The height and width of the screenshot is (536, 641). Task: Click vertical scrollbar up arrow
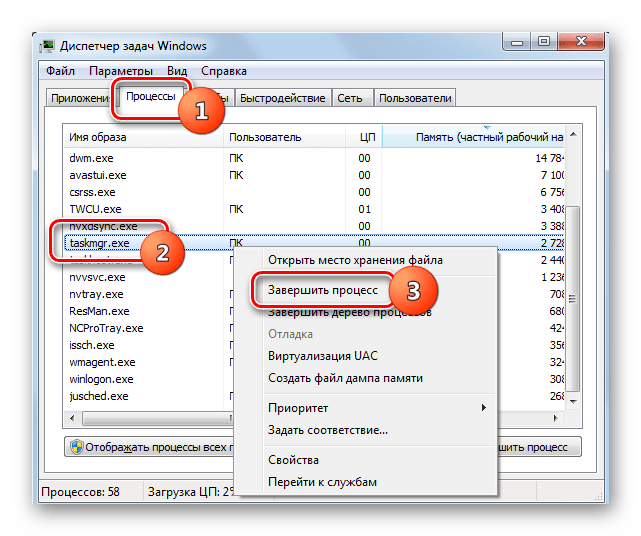573,134
